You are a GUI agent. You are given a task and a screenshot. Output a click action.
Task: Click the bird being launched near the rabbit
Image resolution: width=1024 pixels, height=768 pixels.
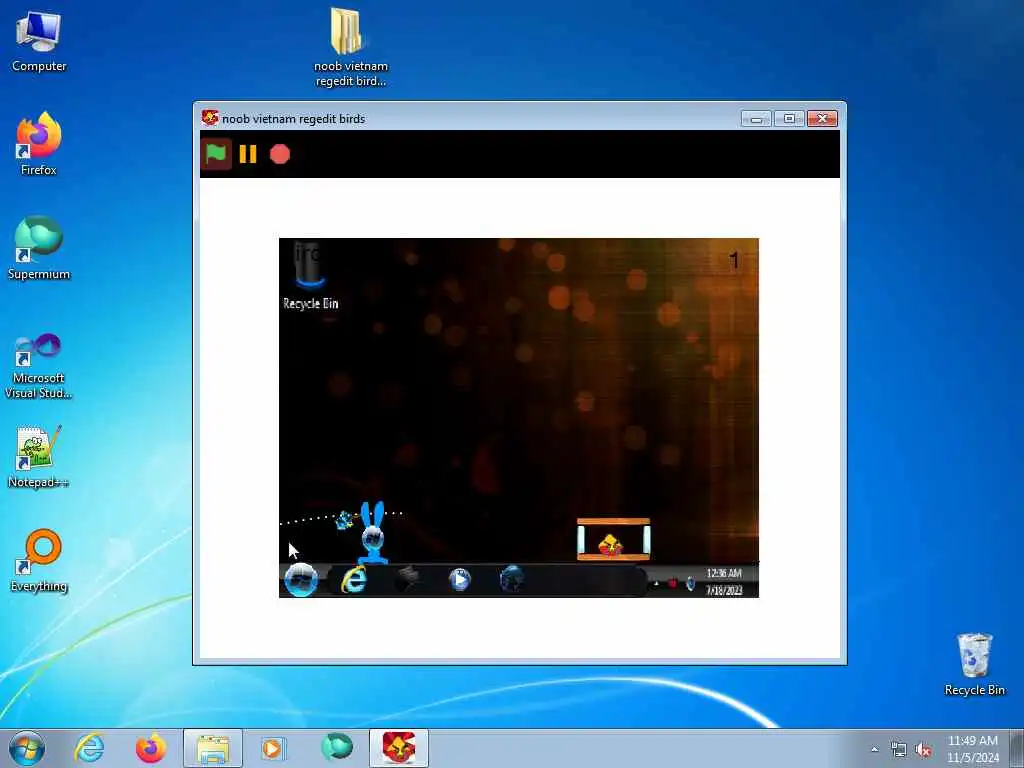tap(344, 520)
